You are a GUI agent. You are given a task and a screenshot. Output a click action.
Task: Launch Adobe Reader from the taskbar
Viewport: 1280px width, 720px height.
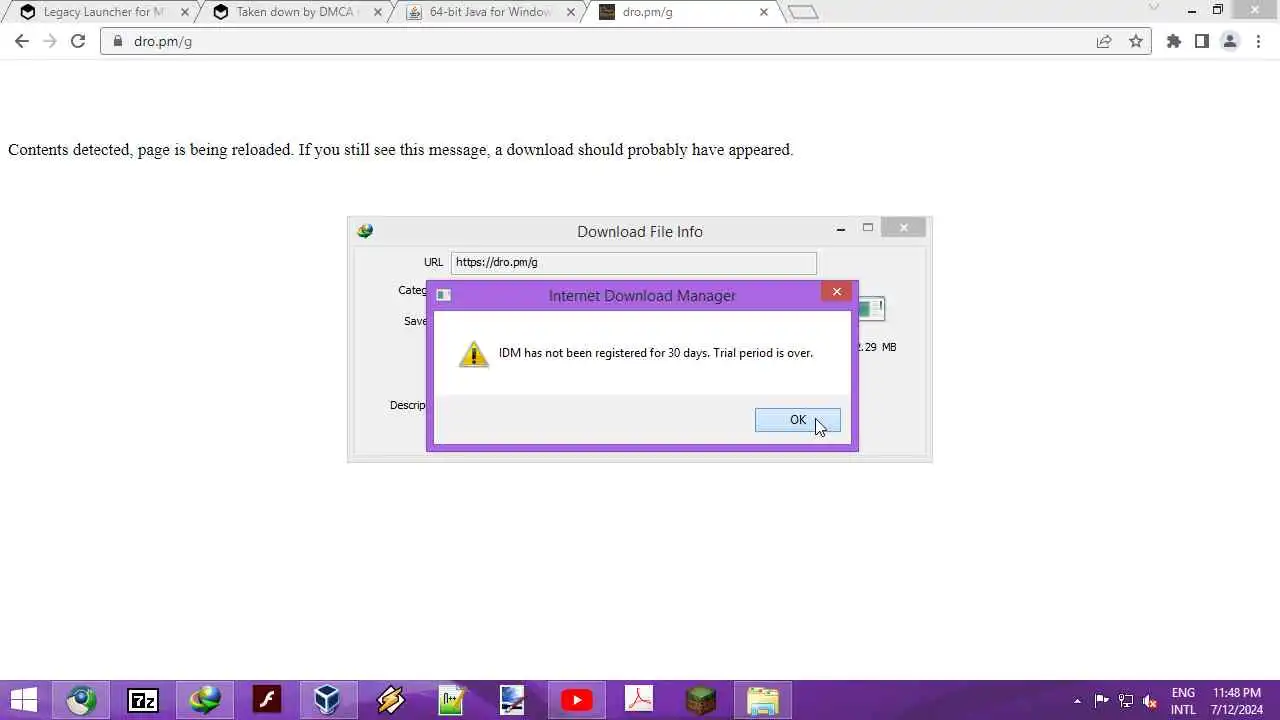click(639, 700)
